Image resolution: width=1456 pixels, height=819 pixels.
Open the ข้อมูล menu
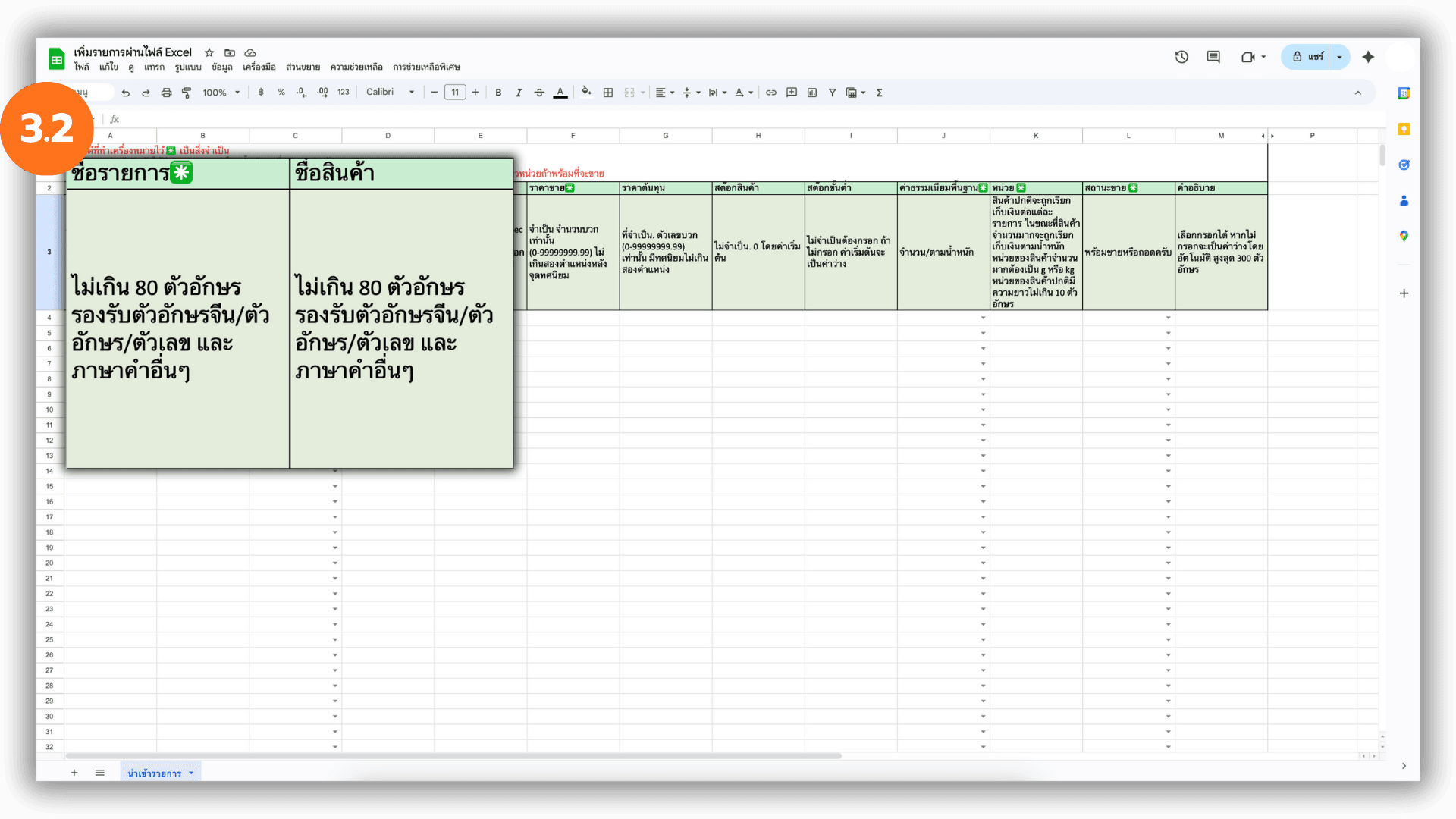221,67
